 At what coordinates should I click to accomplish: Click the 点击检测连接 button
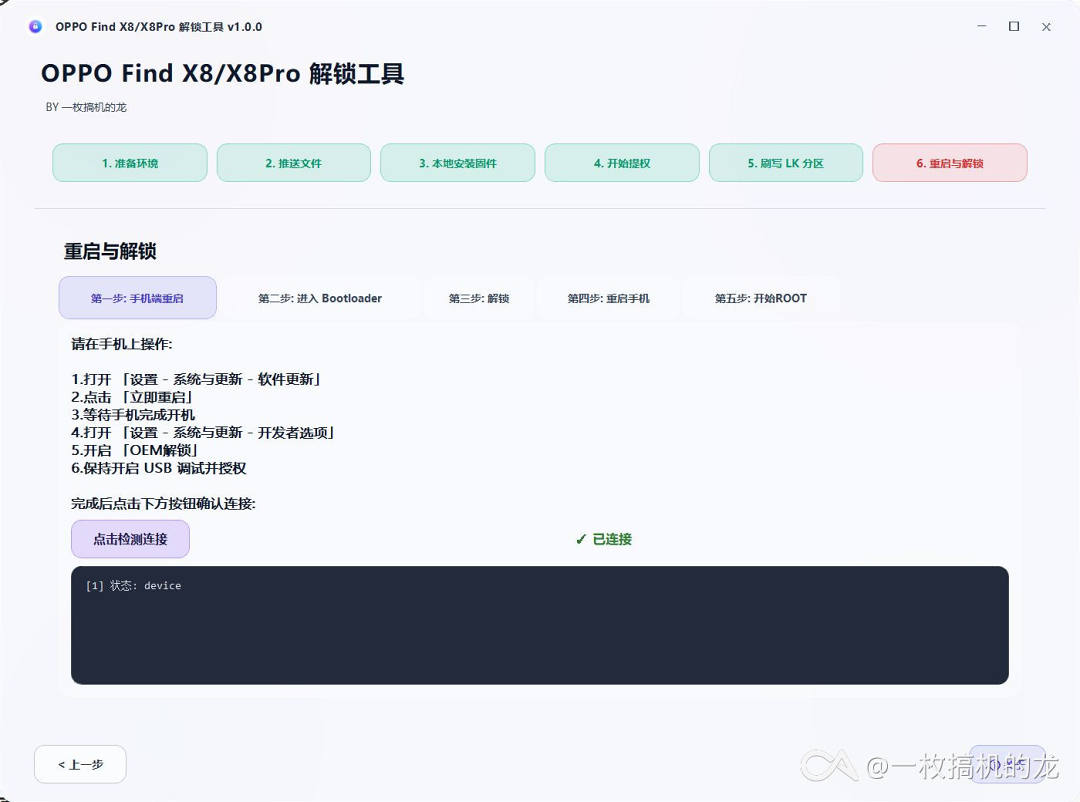pos(130,539)
